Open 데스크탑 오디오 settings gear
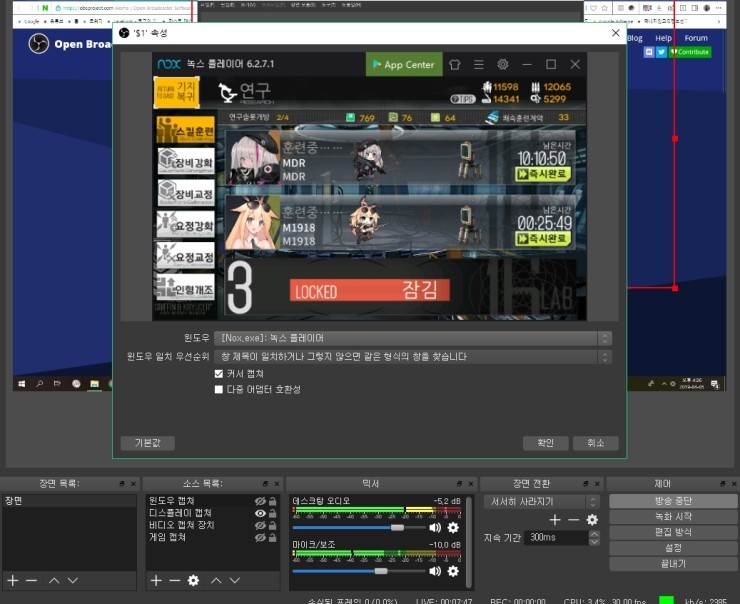This screenshot has height=604, width=740. tap(453, 527)
